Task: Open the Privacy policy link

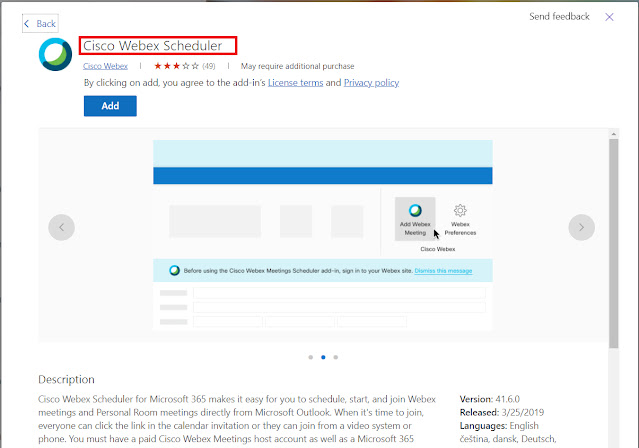Action: point(371,83)
